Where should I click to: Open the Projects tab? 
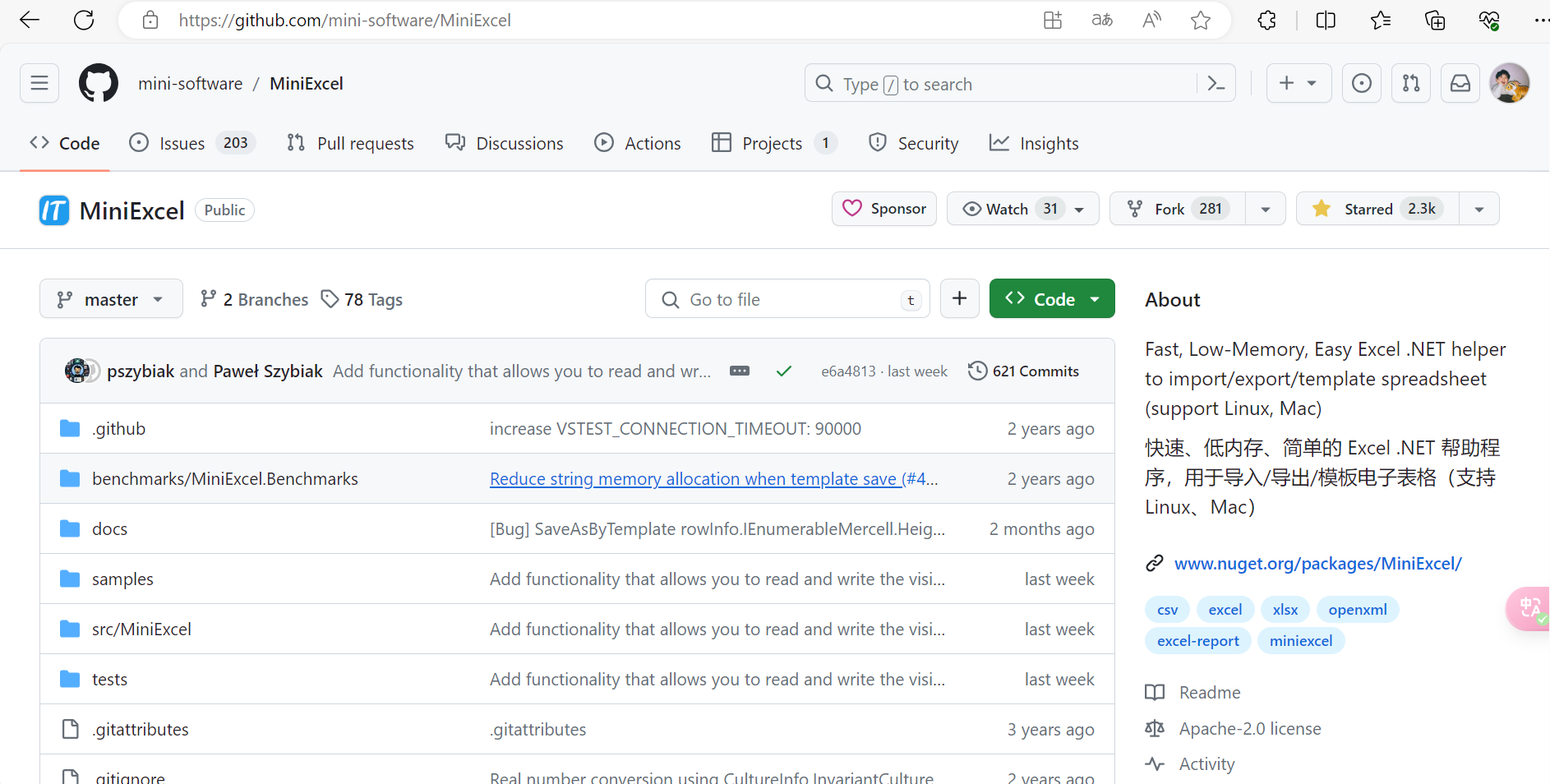774,143
